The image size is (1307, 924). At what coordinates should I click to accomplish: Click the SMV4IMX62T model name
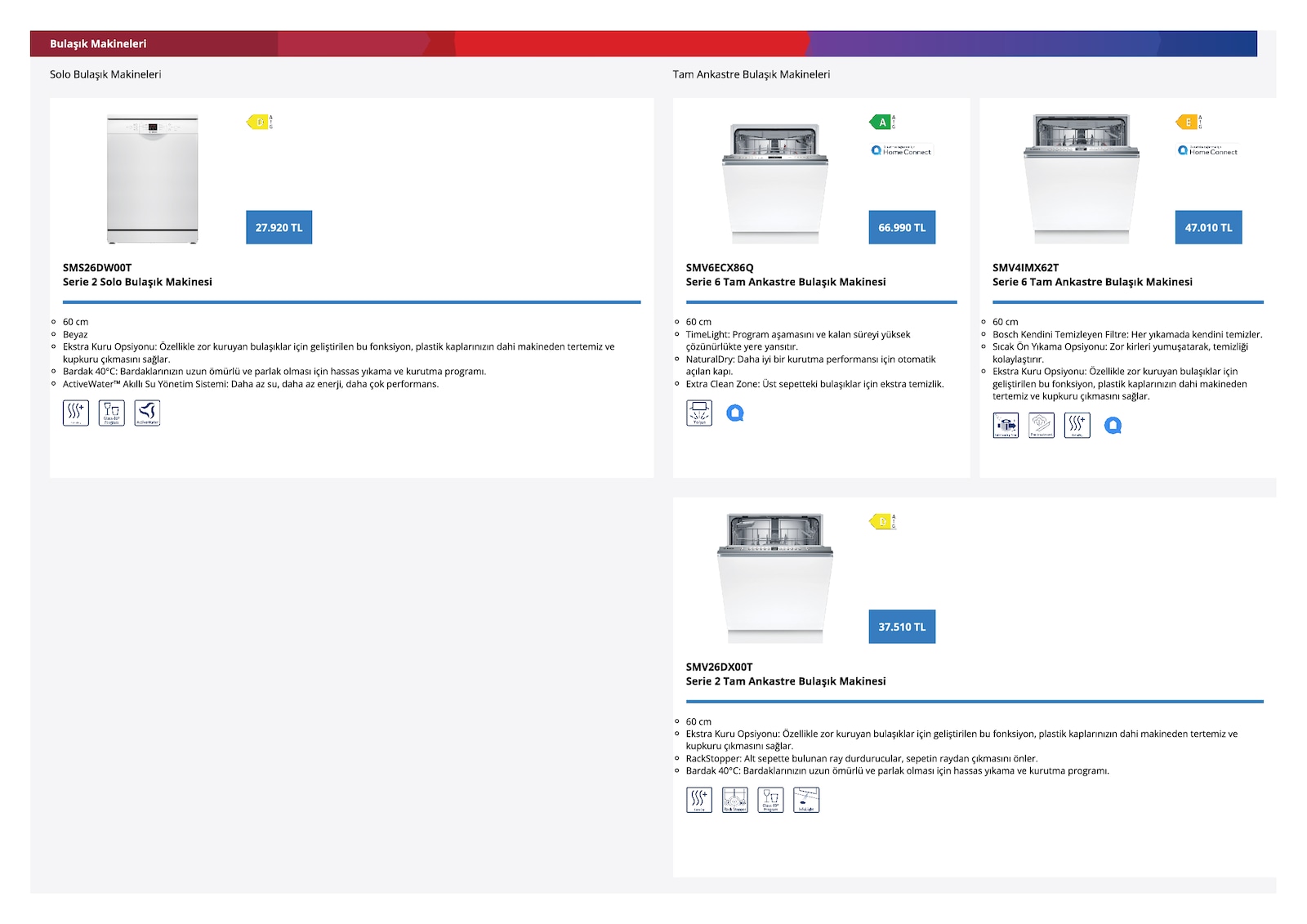coord(1025,267)
